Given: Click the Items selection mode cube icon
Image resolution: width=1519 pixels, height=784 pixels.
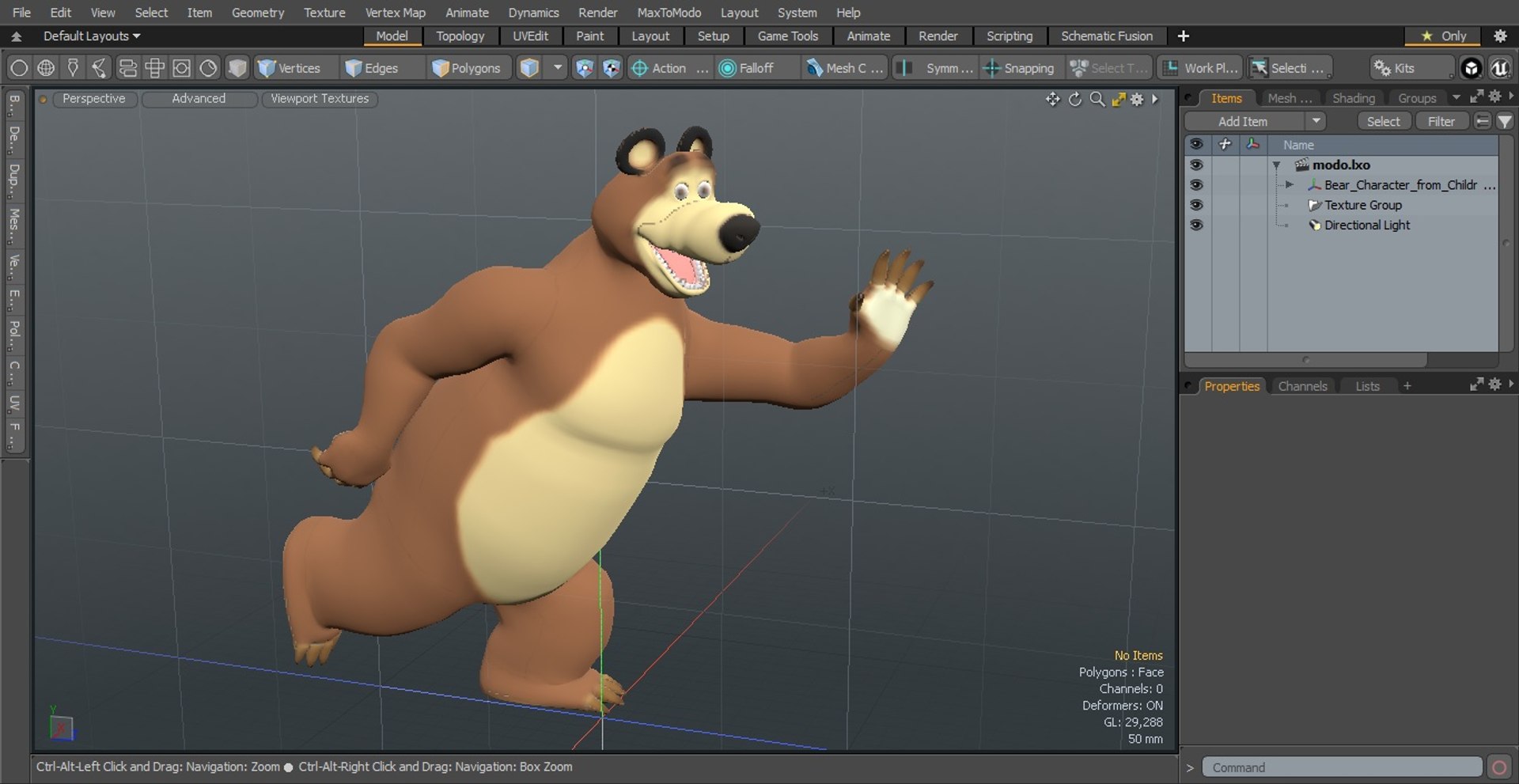Looking at the screenshot, I should (529, 68).
